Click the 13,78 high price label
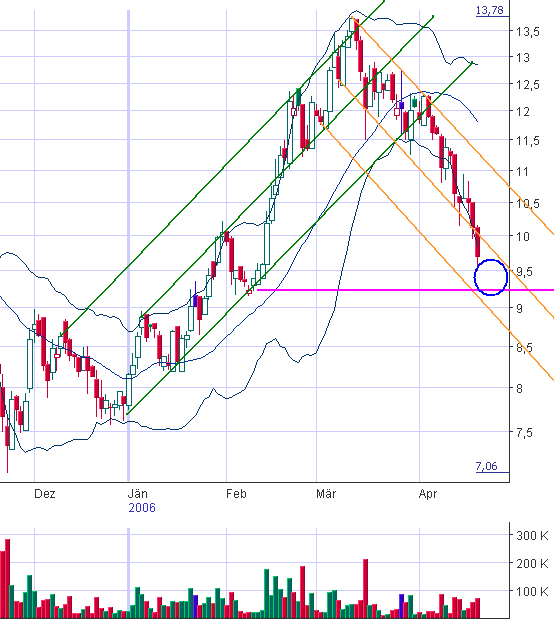Screen dimensions: 554x619 [x=490, y=10]
